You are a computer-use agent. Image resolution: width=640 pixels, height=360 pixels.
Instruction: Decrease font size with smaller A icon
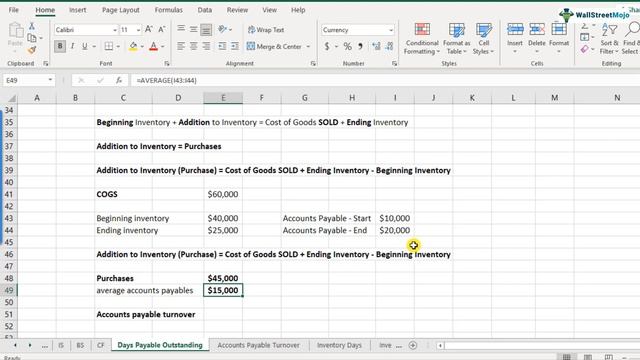(x=162, y=29)
